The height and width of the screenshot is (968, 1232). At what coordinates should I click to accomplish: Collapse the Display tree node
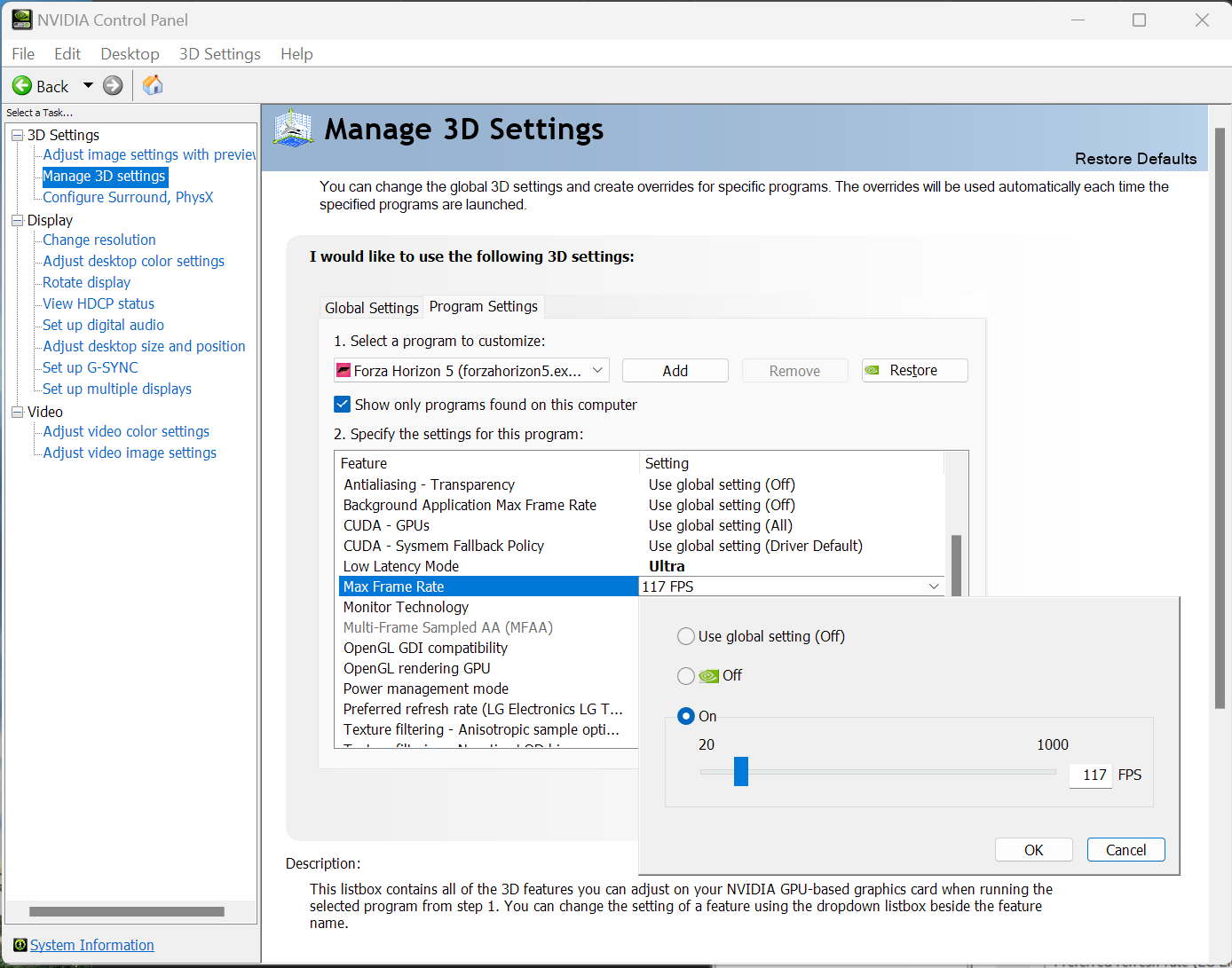pos(17,220)
